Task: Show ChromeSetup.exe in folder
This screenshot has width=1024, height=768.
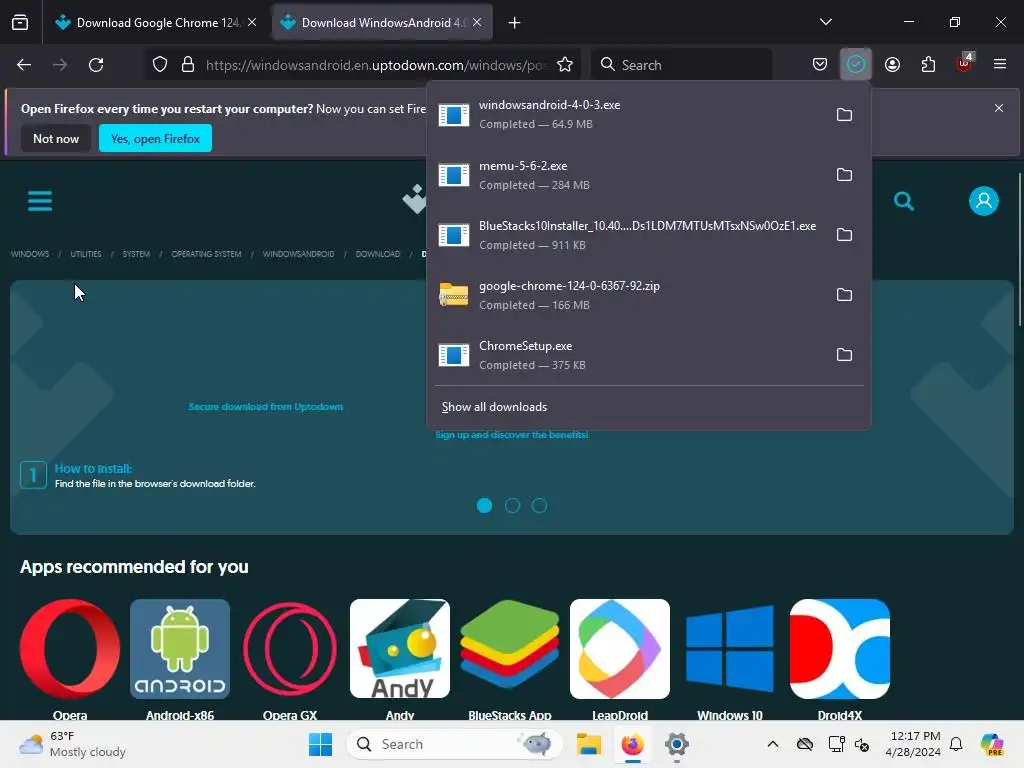Action: coord(844,355)
